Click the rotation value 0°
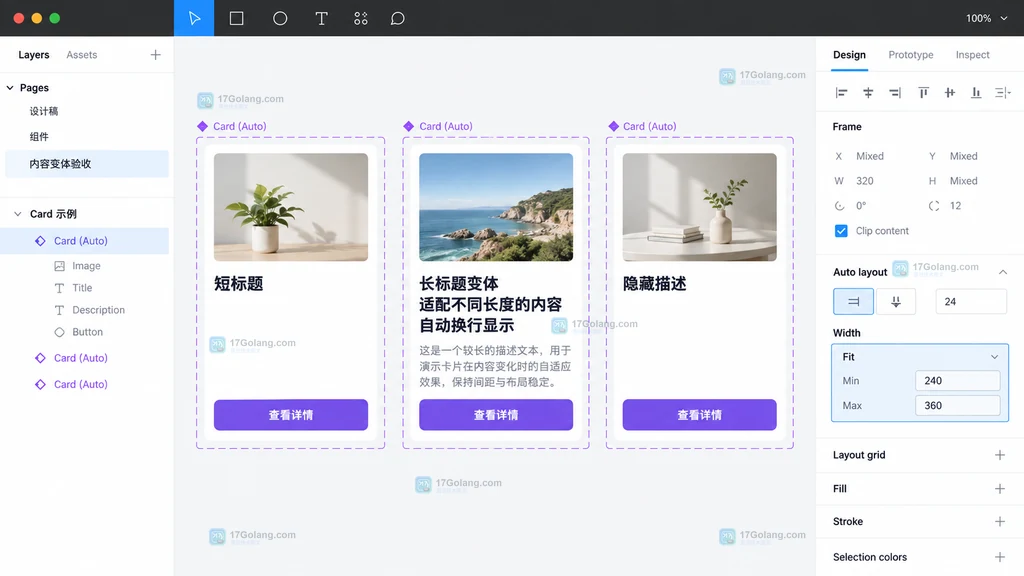This screenshot has height=576, width=1024. click(861, 206)
